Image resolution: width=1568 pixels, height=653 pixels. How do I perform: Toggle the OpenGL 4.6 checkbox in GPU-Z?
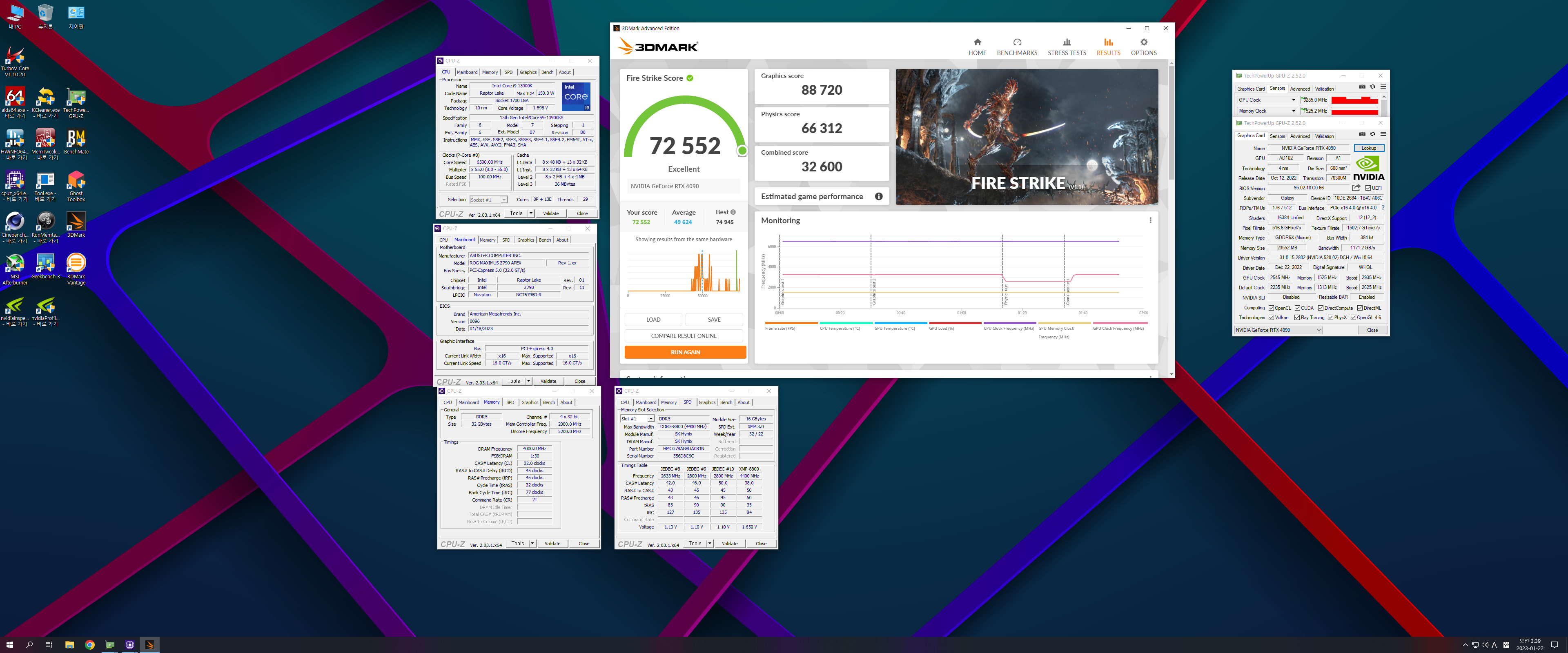1353,318
